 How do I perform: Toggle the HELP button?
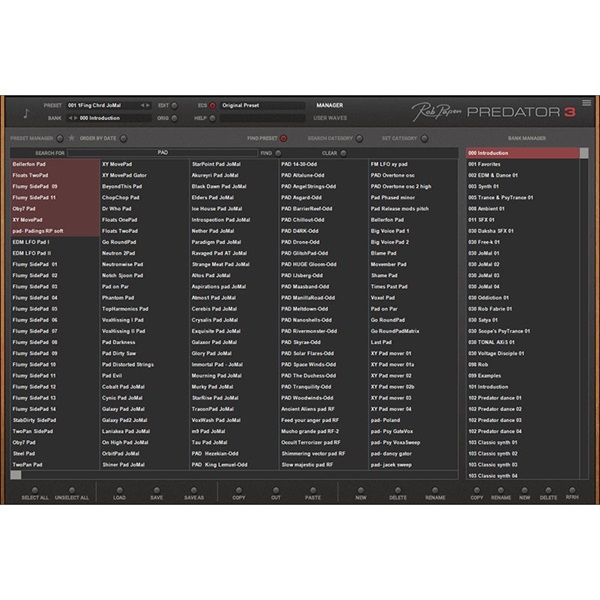212,118
